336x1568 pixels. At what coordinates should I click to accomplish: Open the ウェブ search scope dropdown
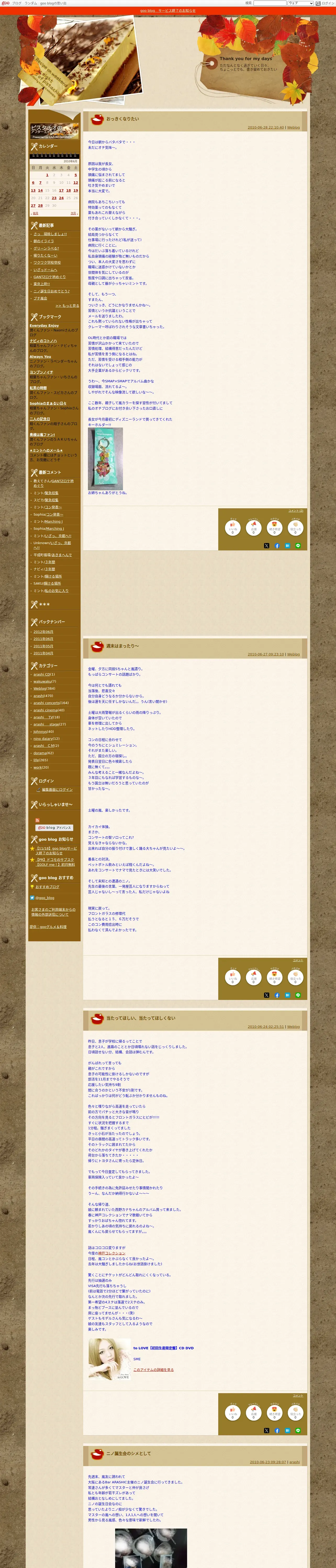(x=301, y=3)
